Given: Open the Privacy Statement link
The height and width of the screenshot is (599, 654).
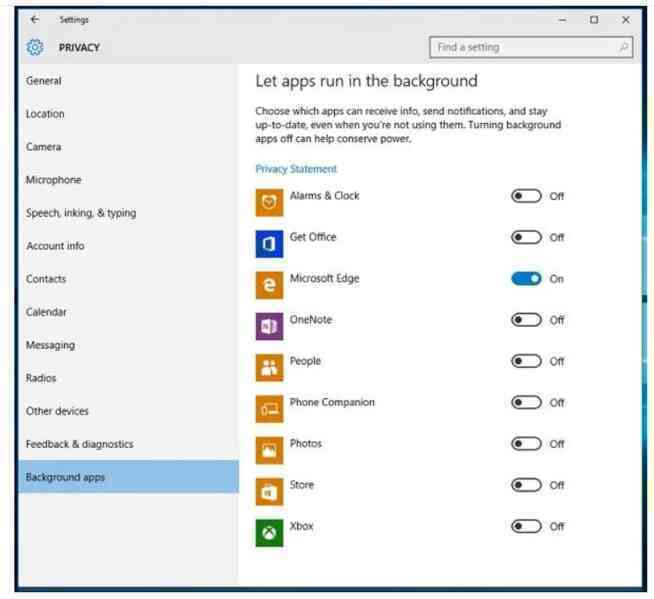Looking at the screenshot, I should [296, 169].
